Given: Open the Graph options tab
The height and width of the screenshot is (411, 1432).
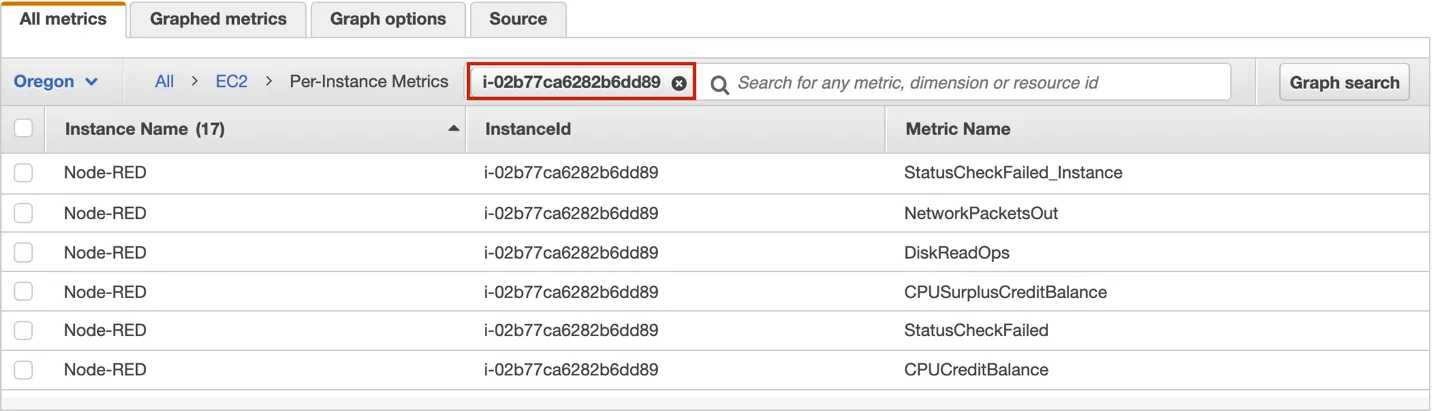Looking at the screenshot, I should coord(388,19).
